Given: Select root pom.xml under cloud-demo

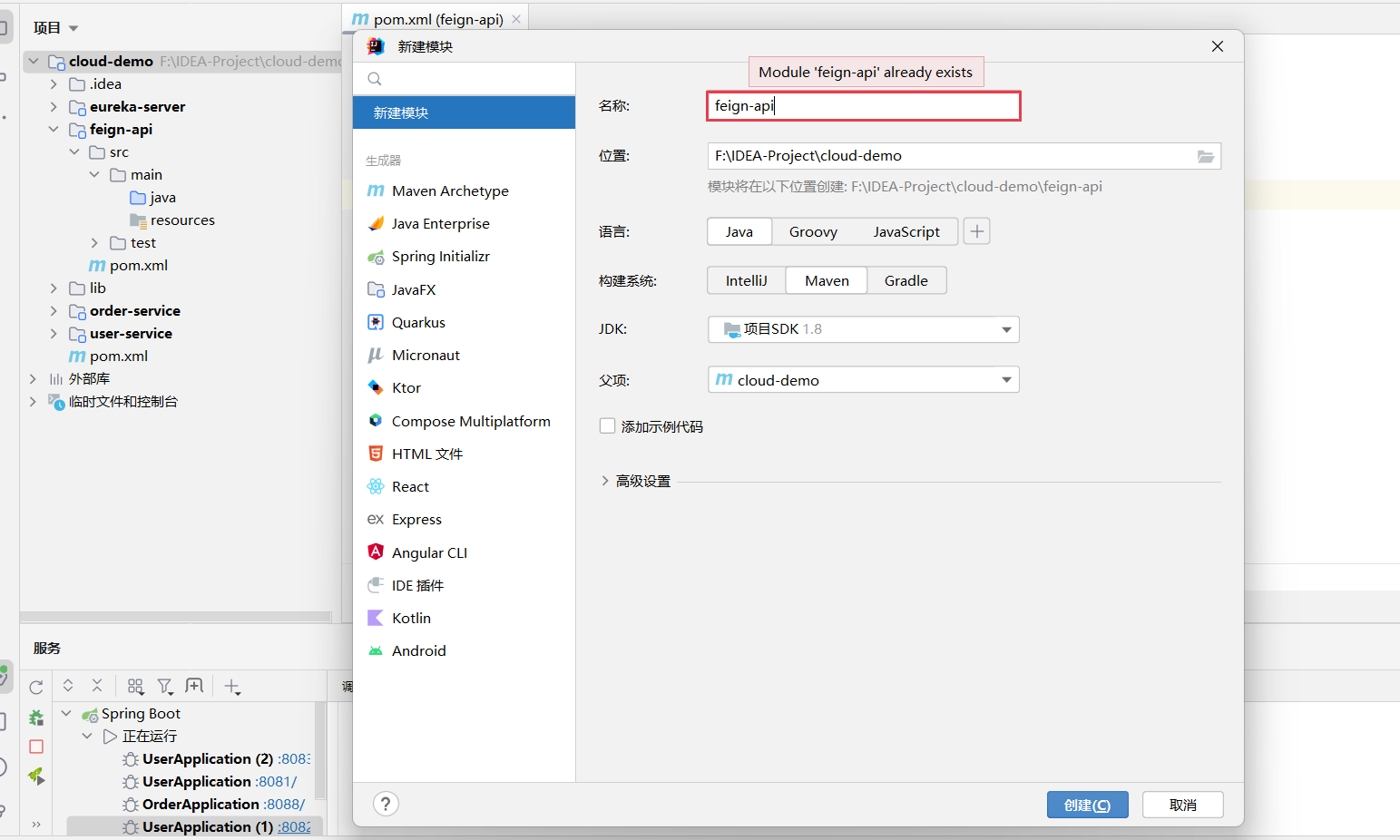Looking at the screenshot, I should [x=108, y=356].
